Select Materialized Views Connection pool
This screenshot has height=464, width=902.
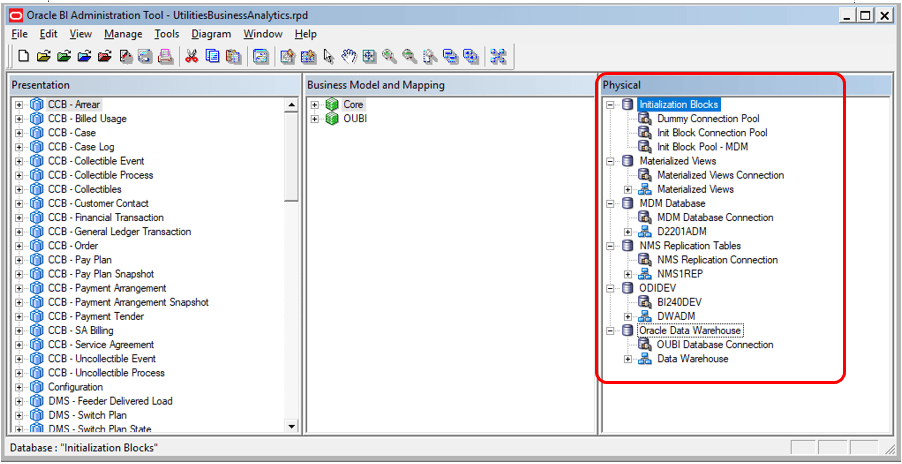coord(721,175)
